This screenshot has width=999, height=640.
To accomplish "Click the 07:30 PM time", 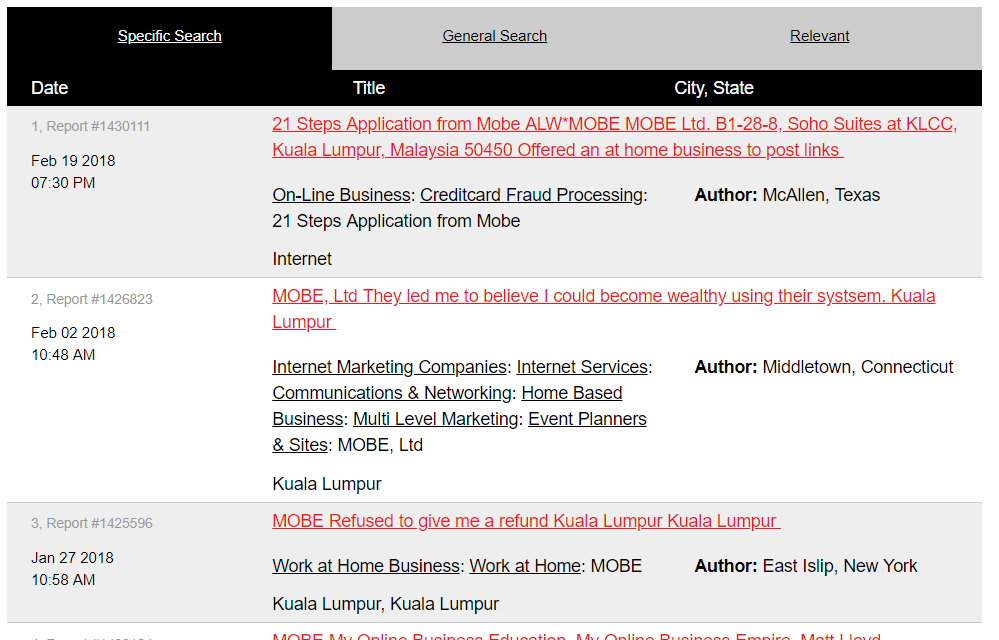I will click(x=63, y=183).
